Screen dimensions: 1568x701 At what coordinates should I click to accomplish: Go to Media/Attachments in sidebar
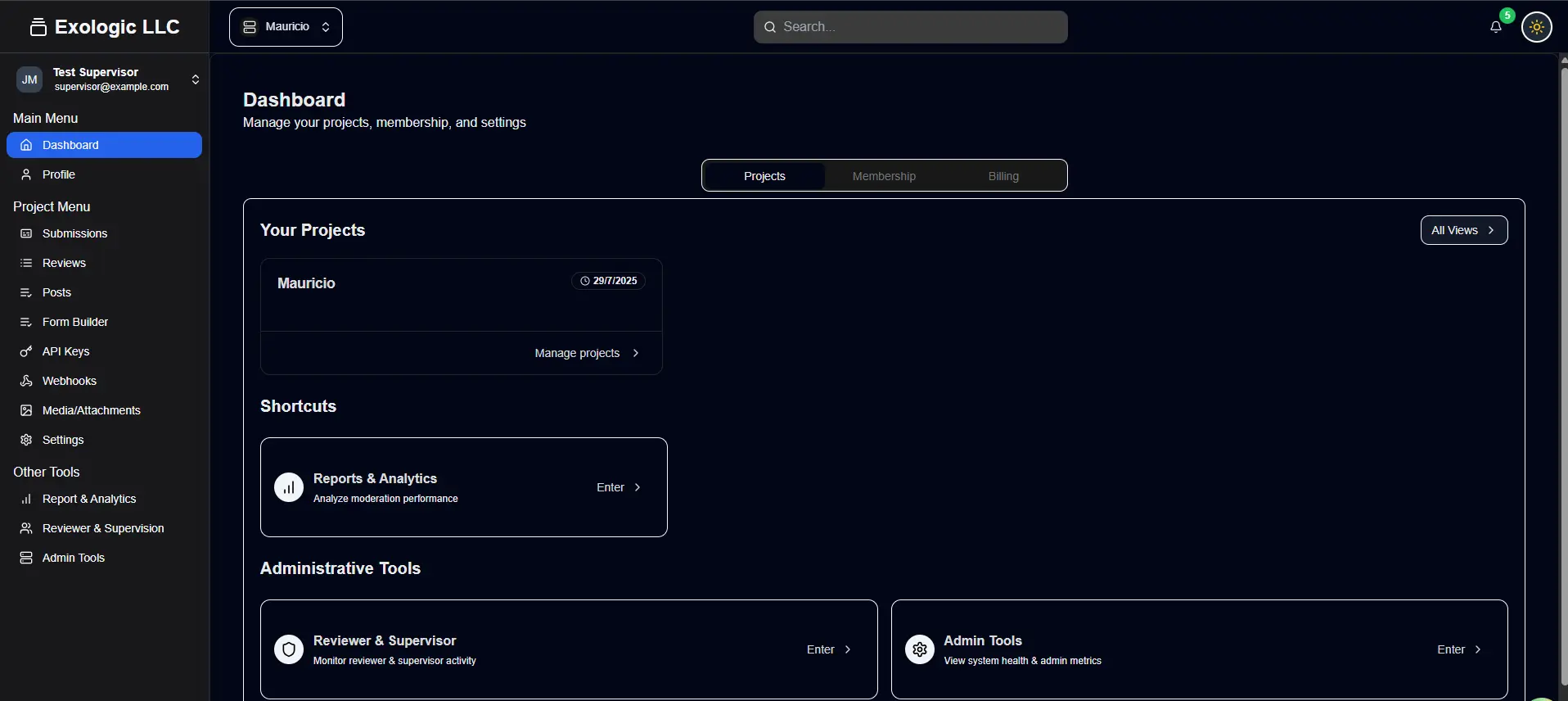point(91,410)
